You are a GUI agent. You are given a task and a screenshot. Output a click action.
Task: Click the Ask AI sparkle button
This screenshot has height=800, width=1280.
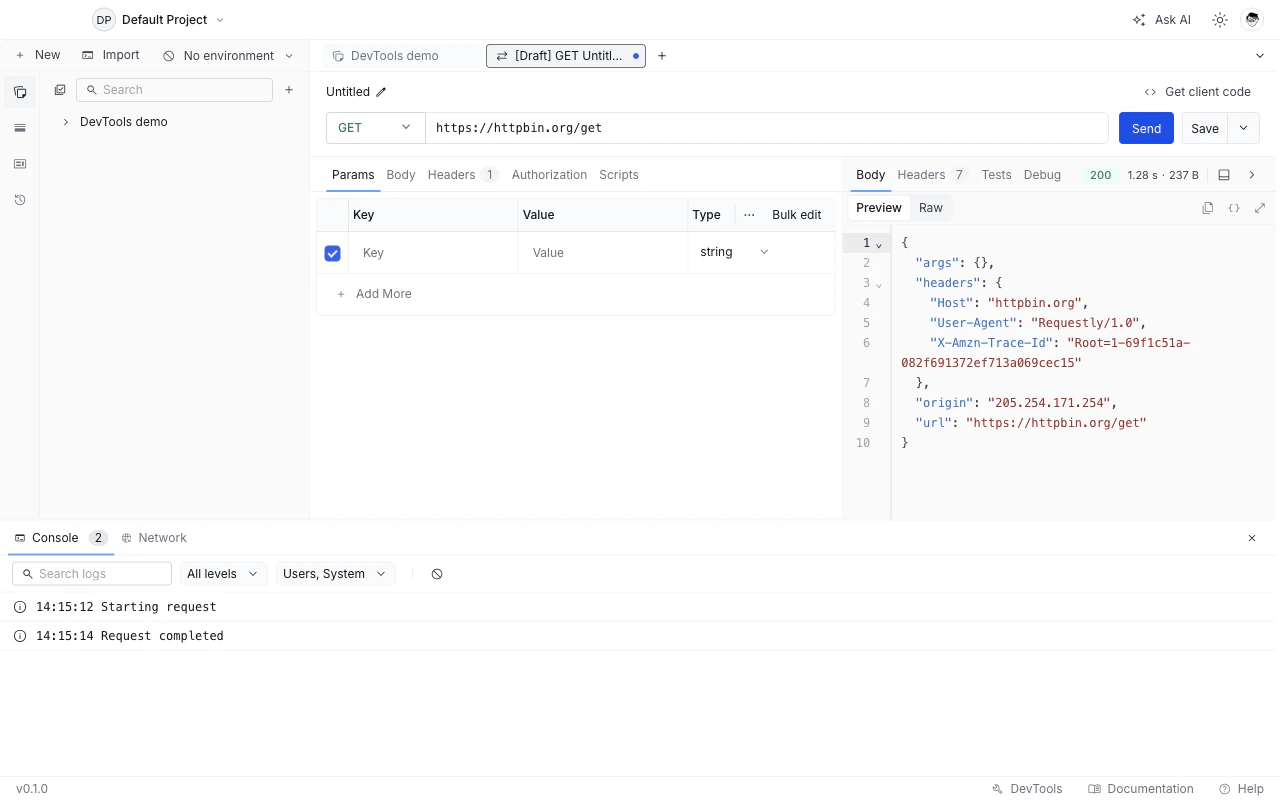(x=1162, y=20)
